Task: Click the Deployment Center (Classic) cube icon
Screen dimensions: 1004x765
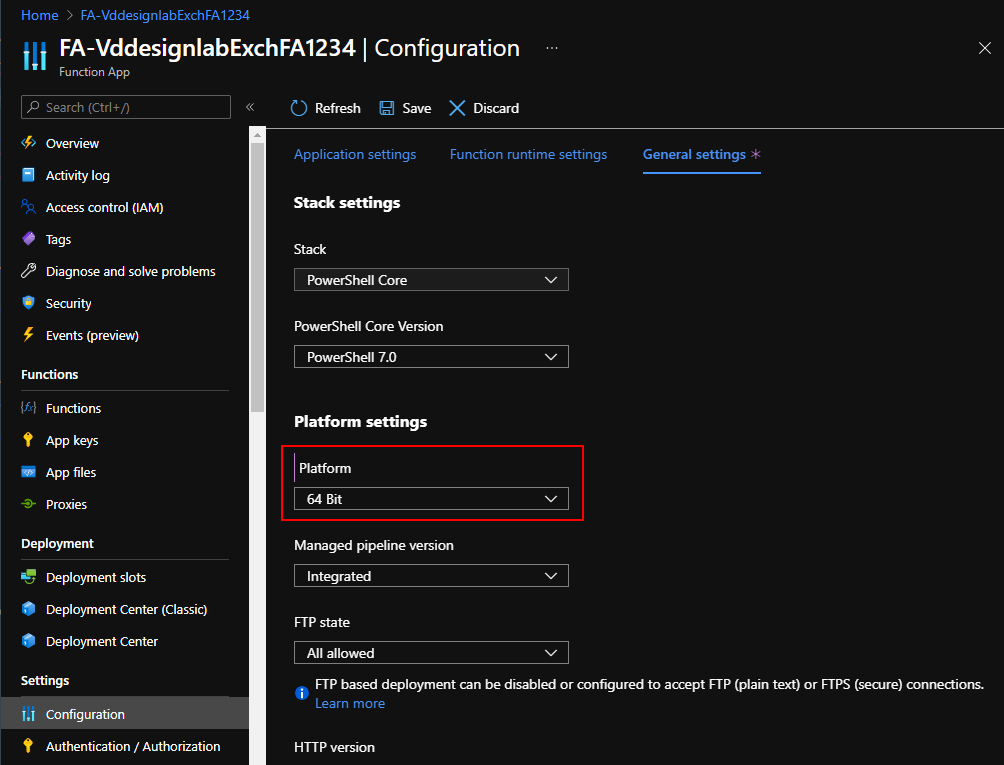Action: point(28,609)
